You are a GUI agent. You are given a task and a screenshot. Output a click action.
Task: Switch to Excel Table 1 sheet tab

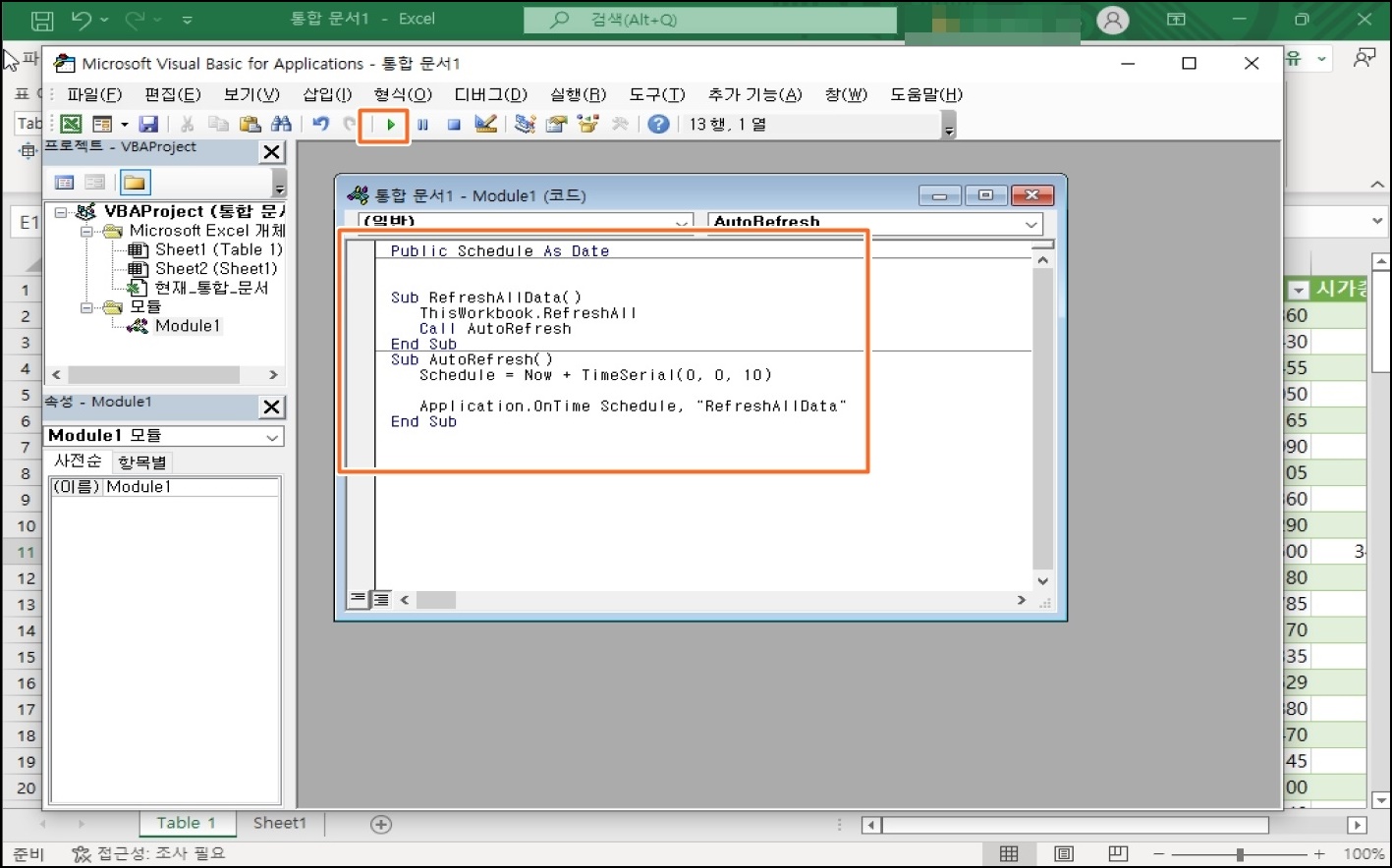click(186, 823)
